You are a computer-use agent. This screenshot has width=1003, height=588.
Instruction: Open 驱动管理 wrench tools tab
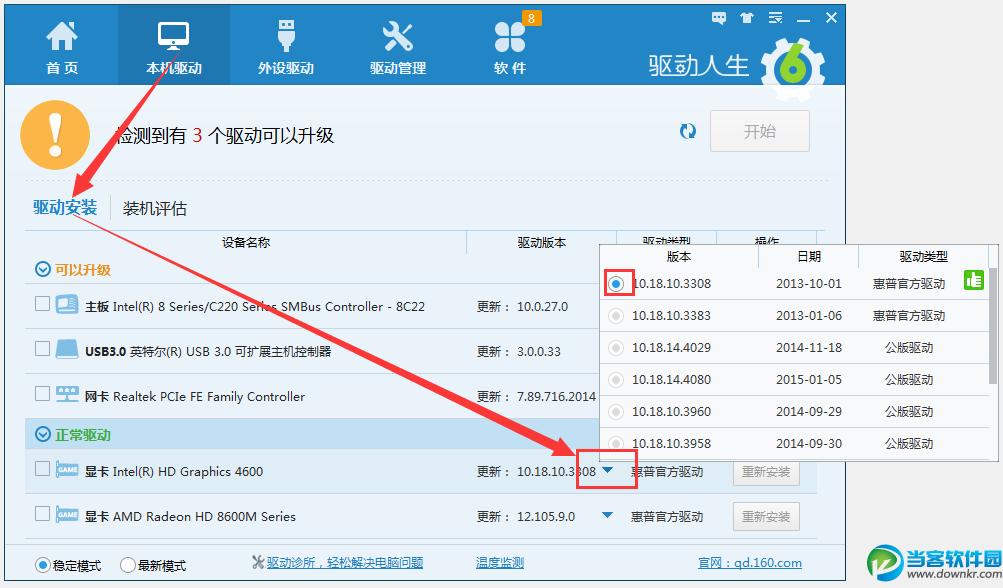pos(398,47)
